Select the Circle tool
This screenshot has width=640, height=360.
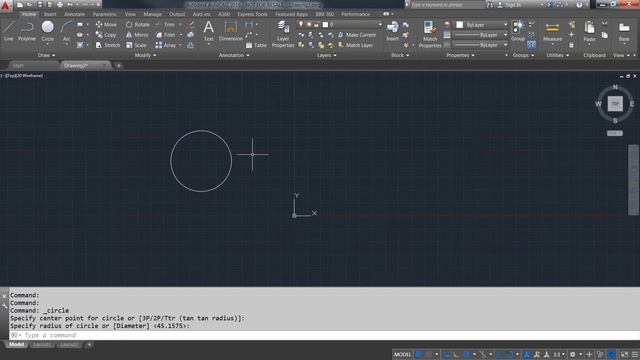[x=48, y=30]
